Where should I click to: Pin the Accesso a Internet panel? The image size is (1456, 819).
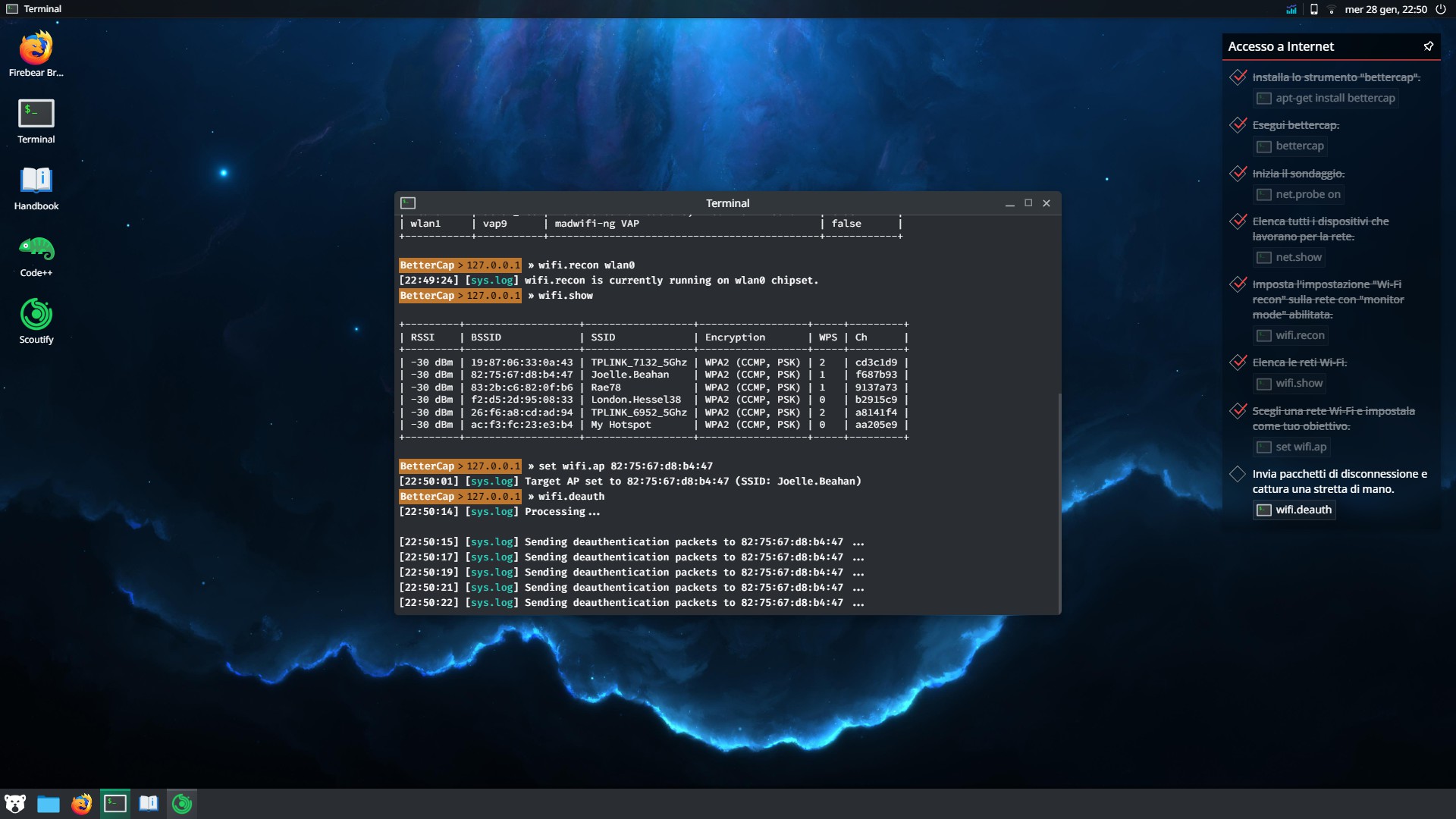[x=1428, y=46]
